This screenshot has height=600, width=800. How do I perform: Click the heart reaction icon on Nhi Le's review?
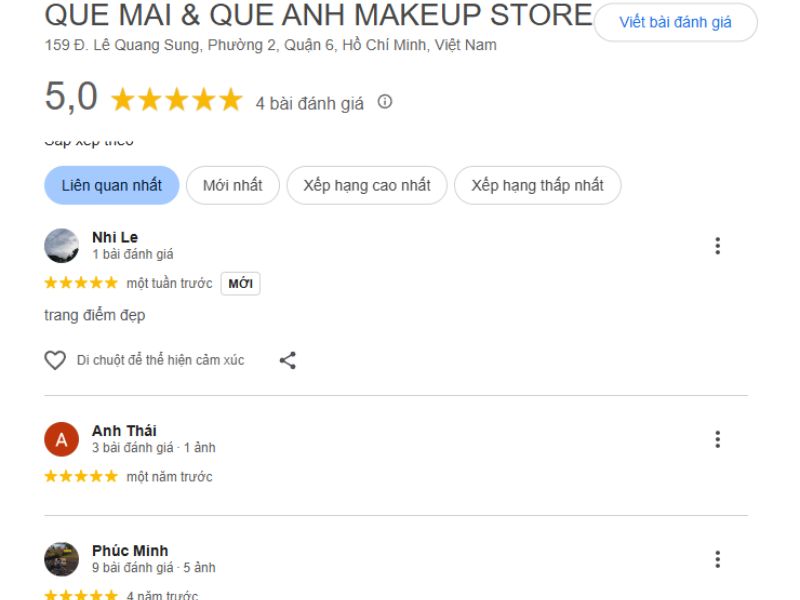click(x=55, y=360)
